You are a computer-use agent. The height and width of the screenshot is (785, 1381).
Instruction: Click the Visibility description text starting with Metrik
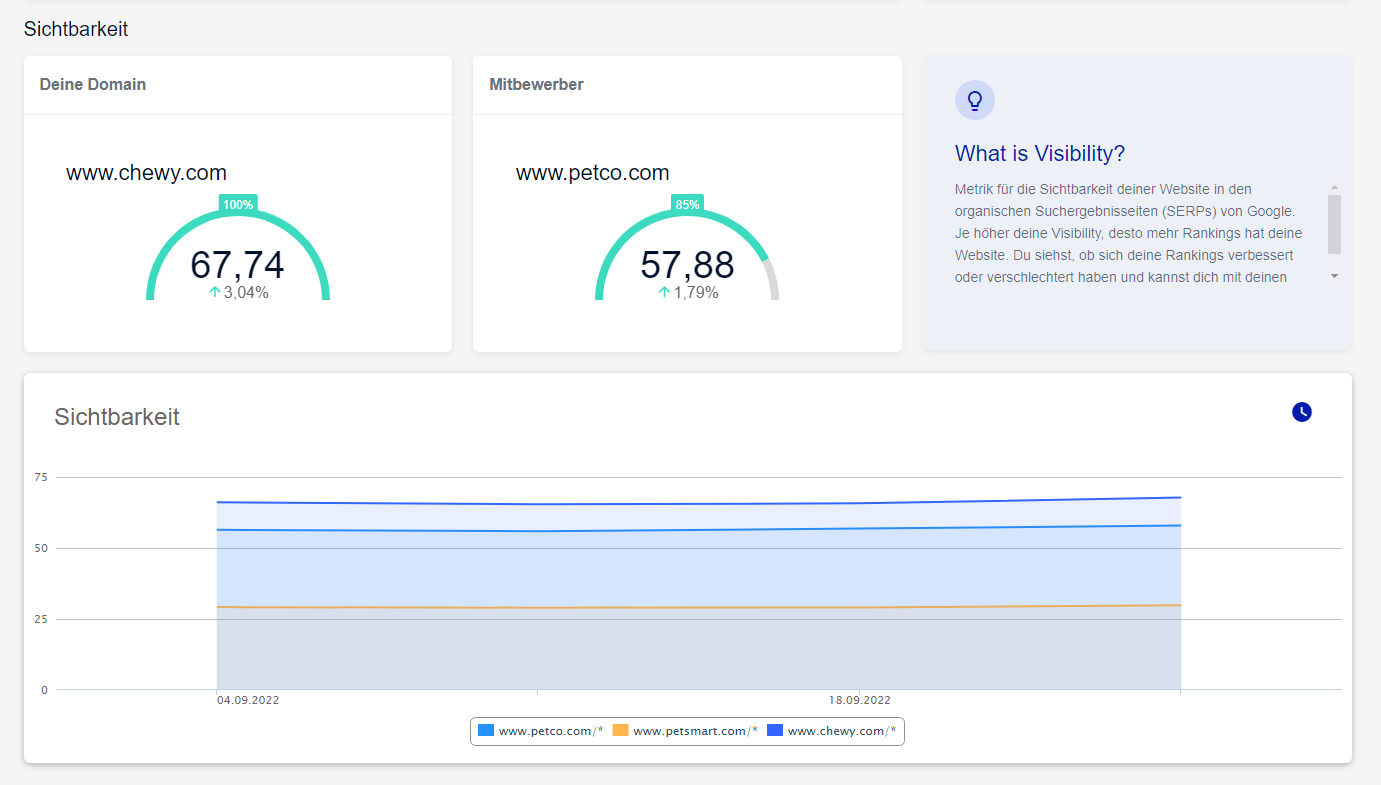pos(1128,233)
